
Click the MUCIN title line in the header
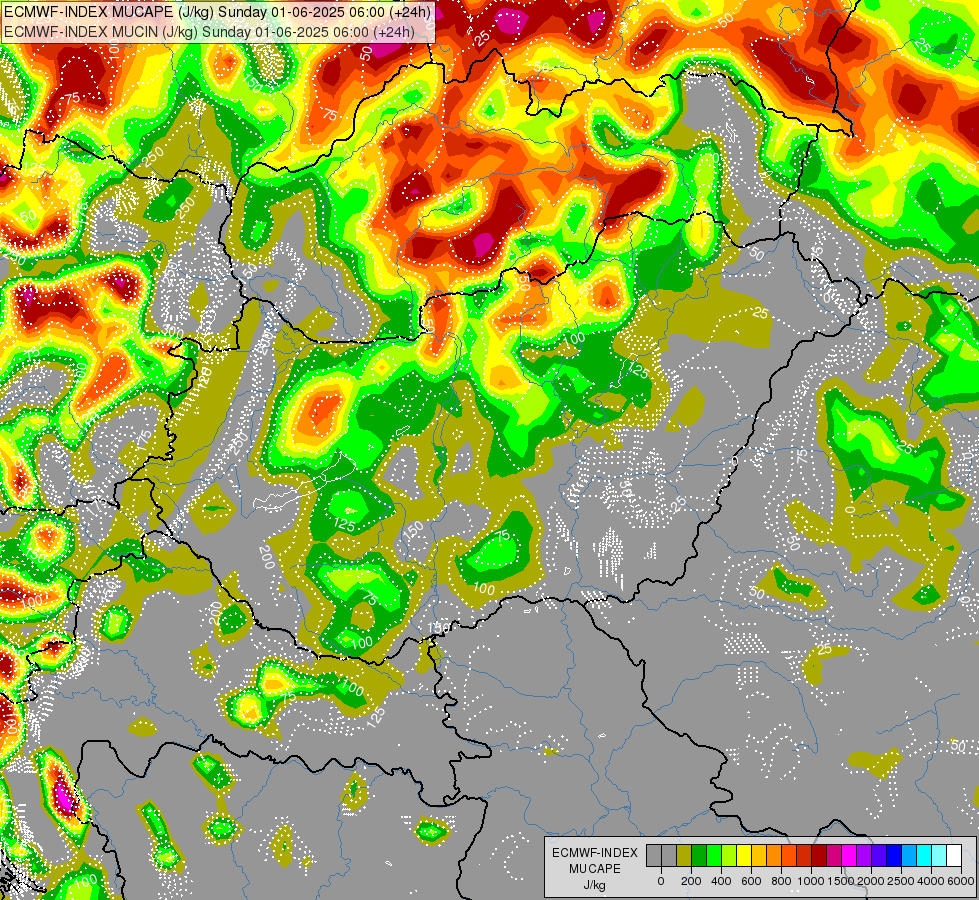tap(209, 31)
